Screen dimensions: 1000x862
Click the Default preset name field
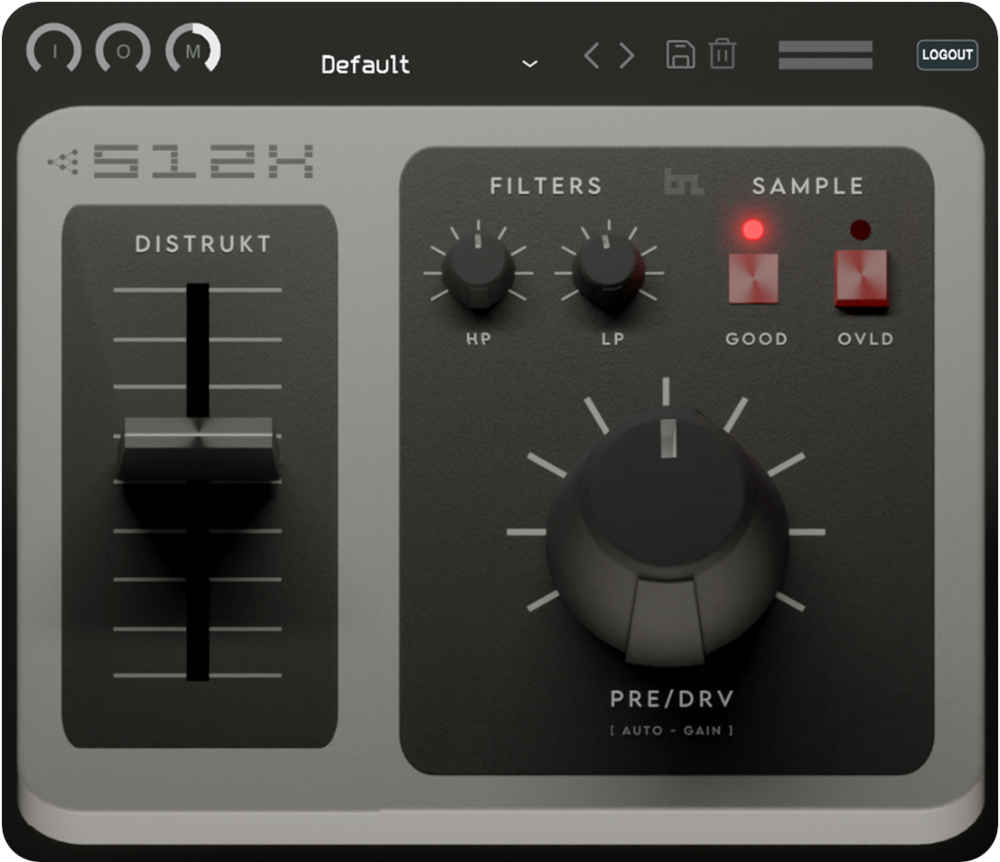(366, 65)
